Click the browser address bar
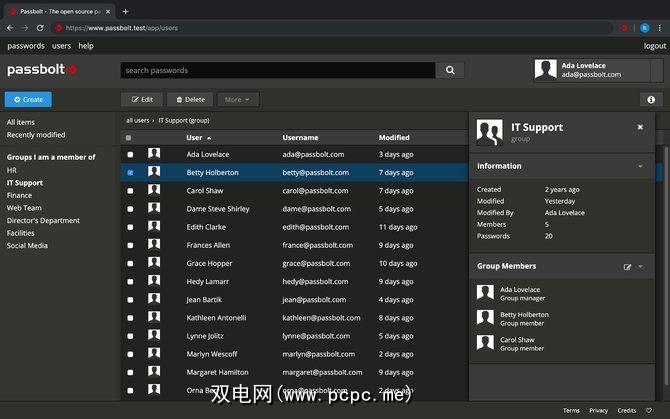670x419 pixels. pos(331,28)
